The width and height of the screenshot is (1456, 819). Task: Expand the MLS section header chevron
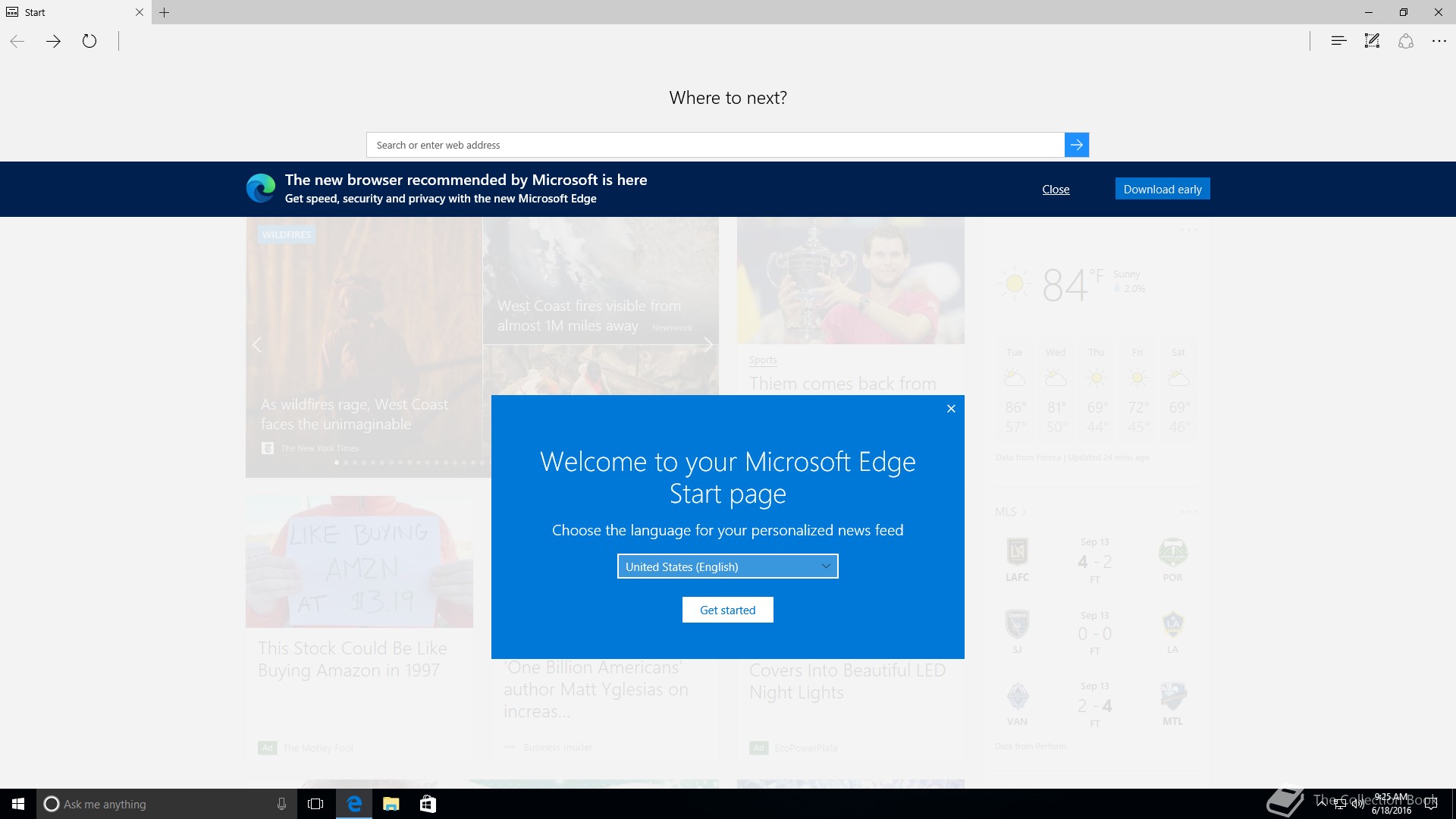coord(1025,512)
